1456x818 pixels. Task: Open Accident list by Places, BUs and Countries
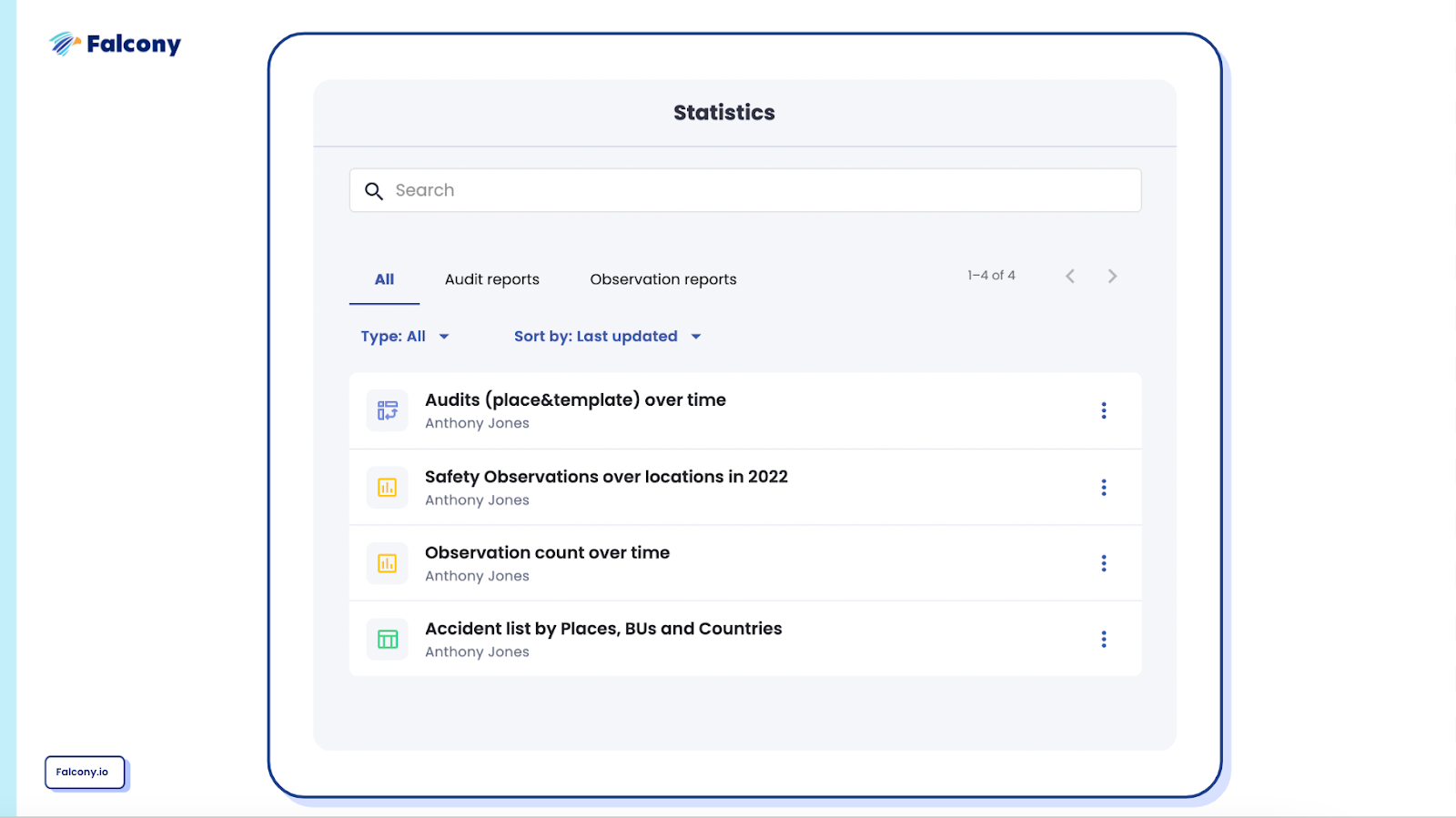pyautogui.click(x=603, y=629)
